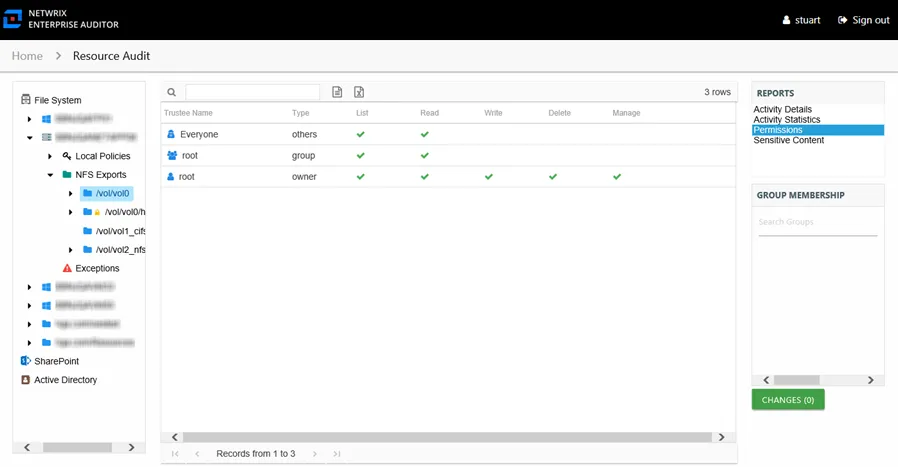Open the Sensitive Content report
The image size is (898, 467).
point(789,140)
